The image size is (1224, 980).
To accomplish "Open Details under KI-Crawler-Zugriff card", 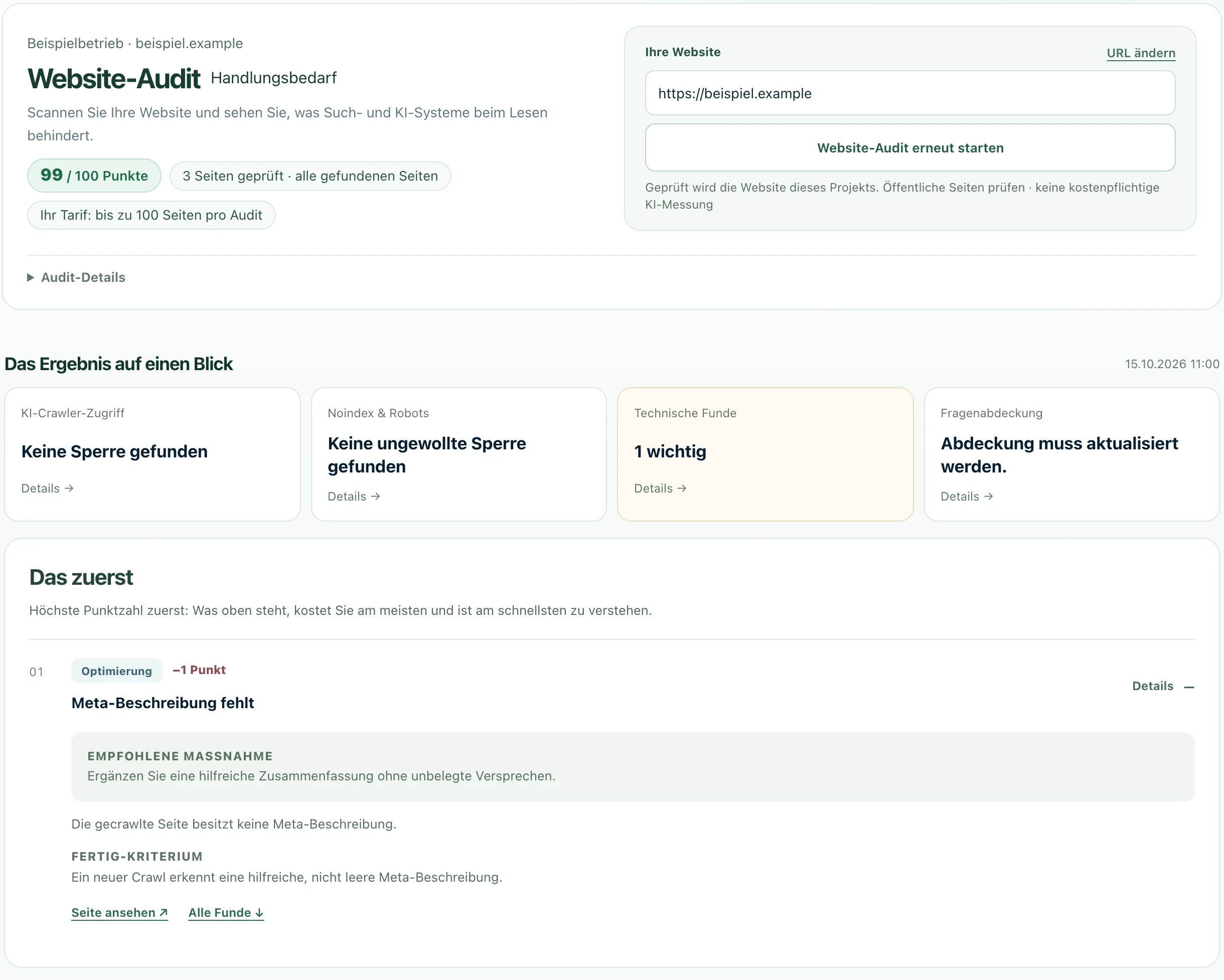I will point(48,488).
